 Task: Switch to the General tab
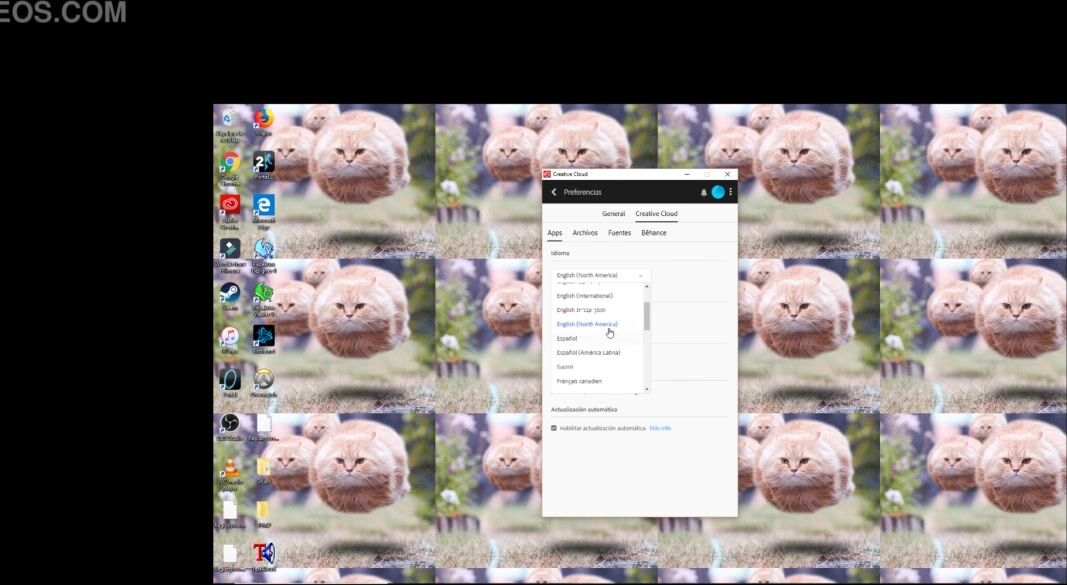click(613, 213)
